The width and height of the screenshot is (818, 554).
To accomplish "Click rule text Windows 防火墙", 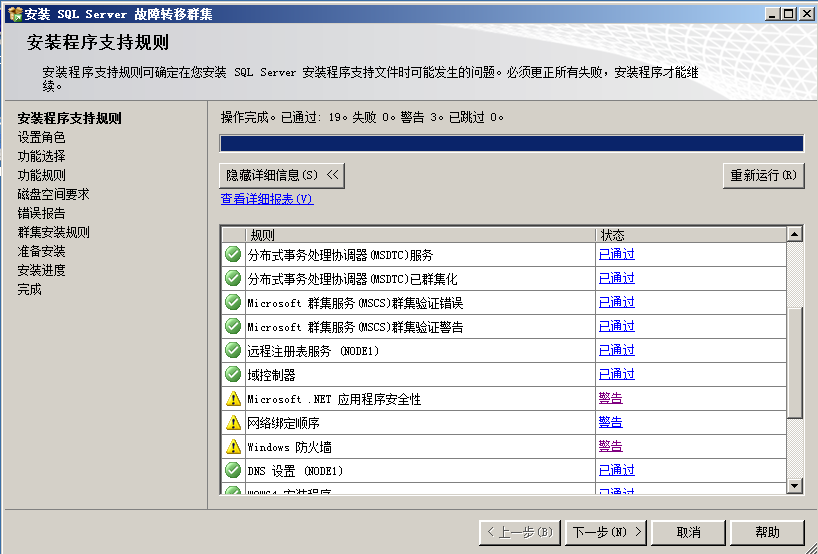I will 289,447.
